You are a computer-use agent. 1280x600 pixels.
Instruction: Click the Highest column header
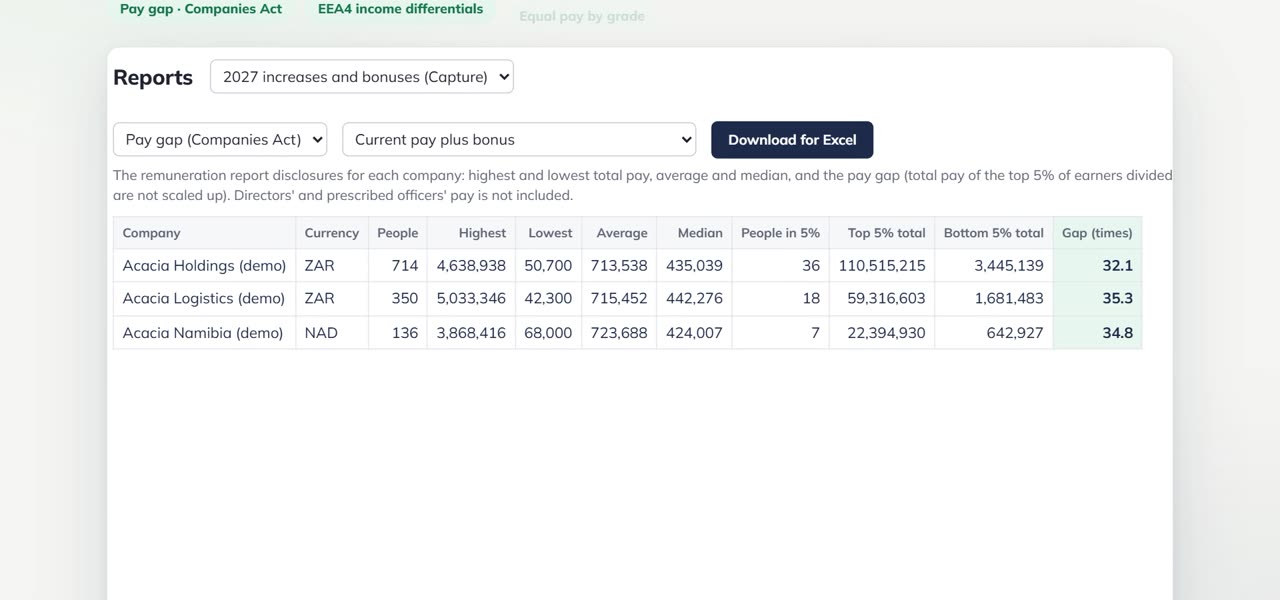[x=472, y=233]
